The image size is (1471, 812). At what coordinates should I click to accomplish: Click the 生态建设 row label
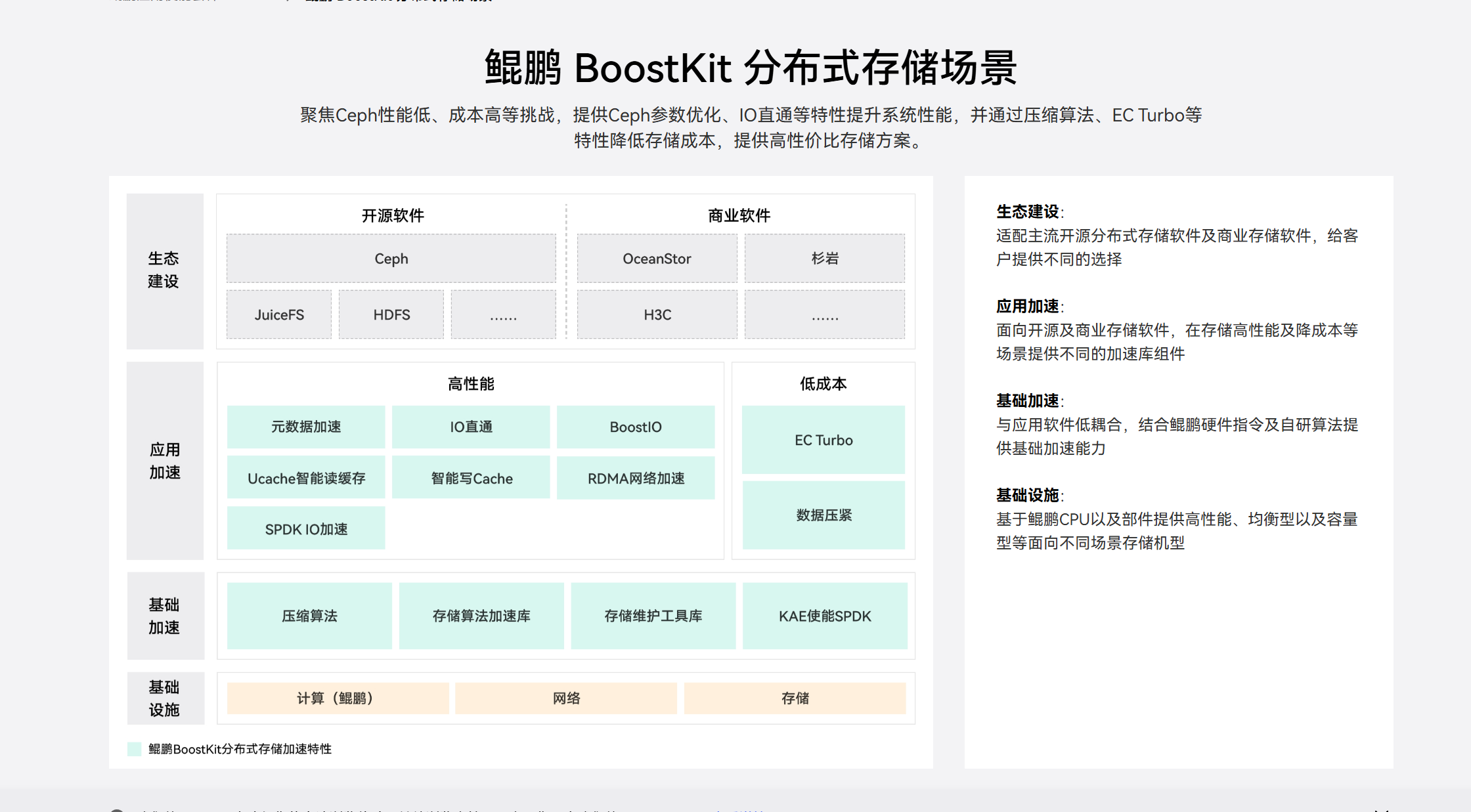pyautogui.click(x=164, y=270)
